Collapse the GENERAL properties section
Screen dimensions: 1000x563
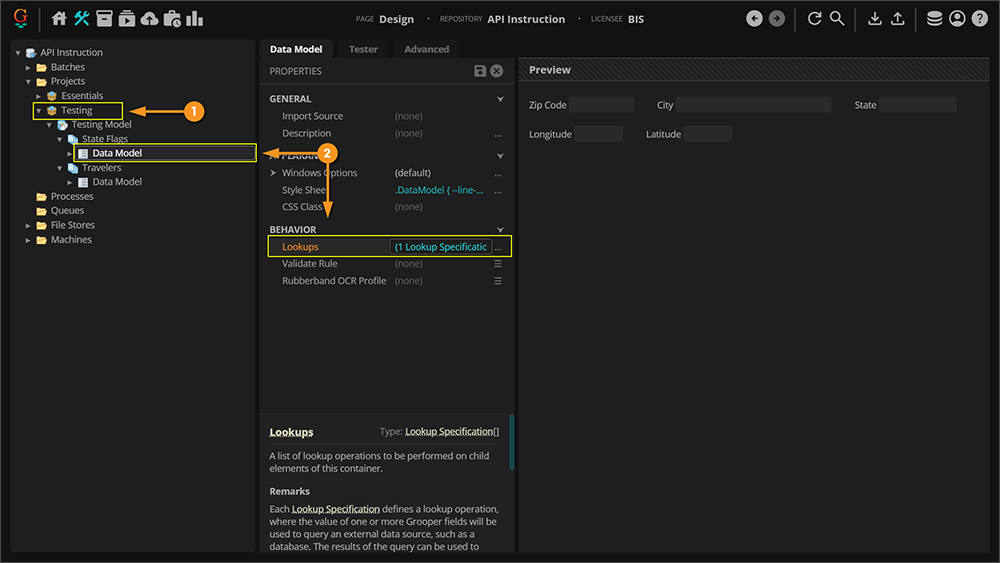[x=500, y=99]
